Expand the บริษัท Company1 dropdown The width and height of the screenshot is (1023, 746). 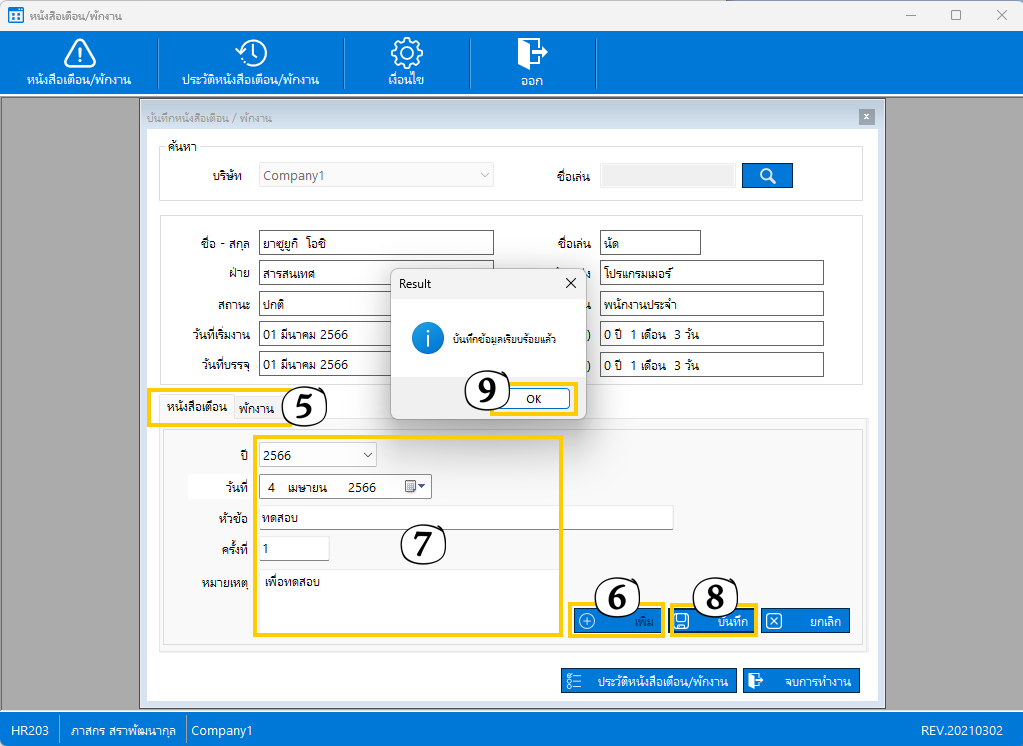point(485,176)
